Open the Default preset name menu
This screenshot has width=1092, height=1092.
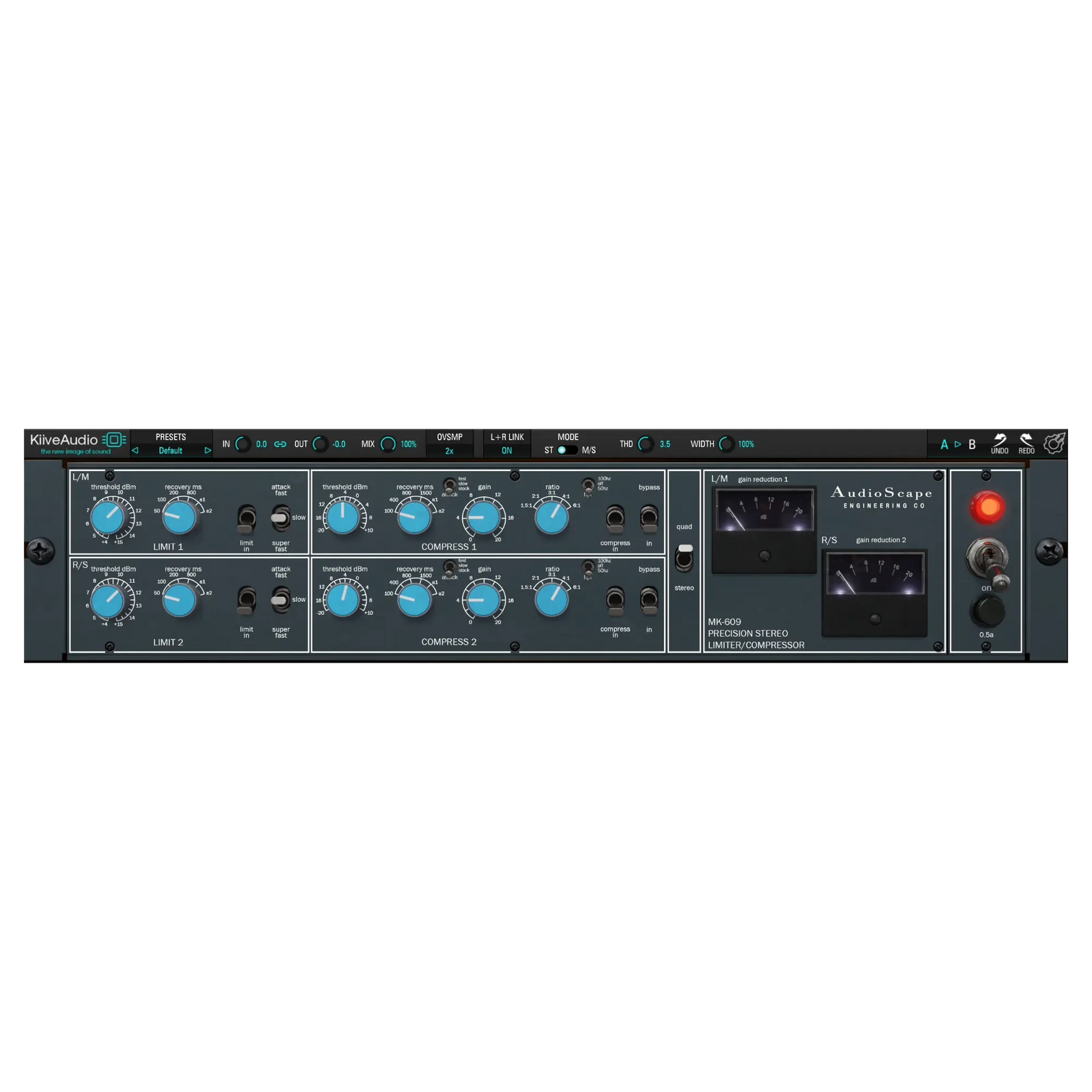click(x=171, y=450)
